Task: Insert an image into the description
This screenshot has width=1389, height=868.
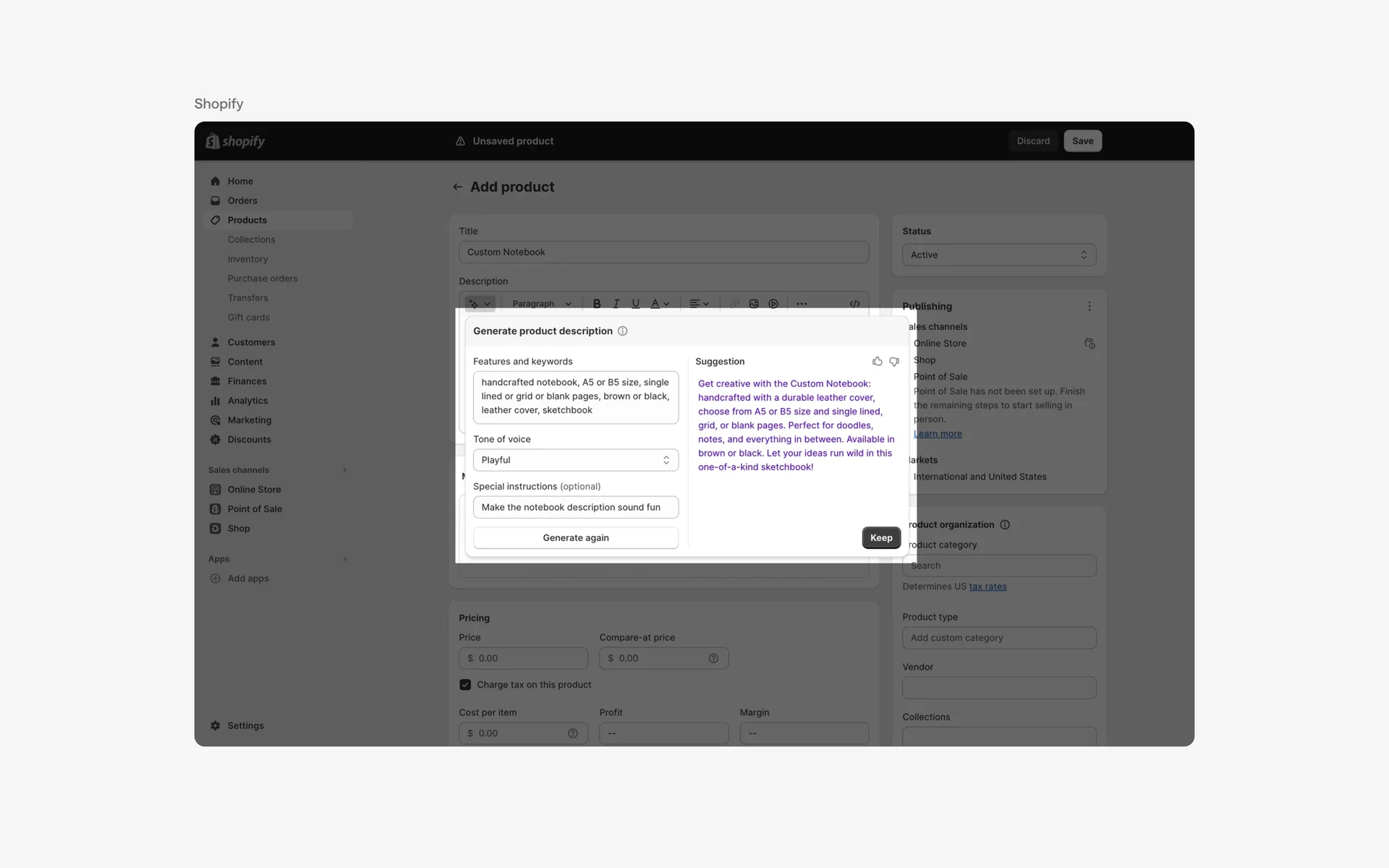Action: (754, 303)
